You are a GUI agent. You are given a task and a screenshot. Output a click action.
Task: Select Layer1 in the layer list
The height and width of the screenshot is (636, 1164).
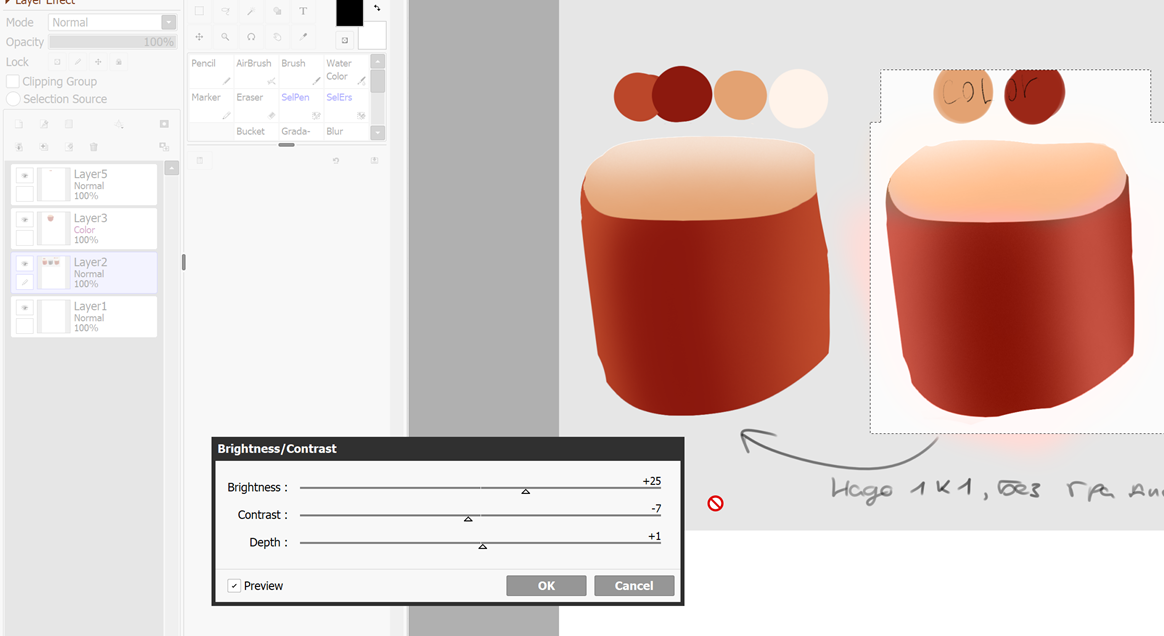click(84, 317)
